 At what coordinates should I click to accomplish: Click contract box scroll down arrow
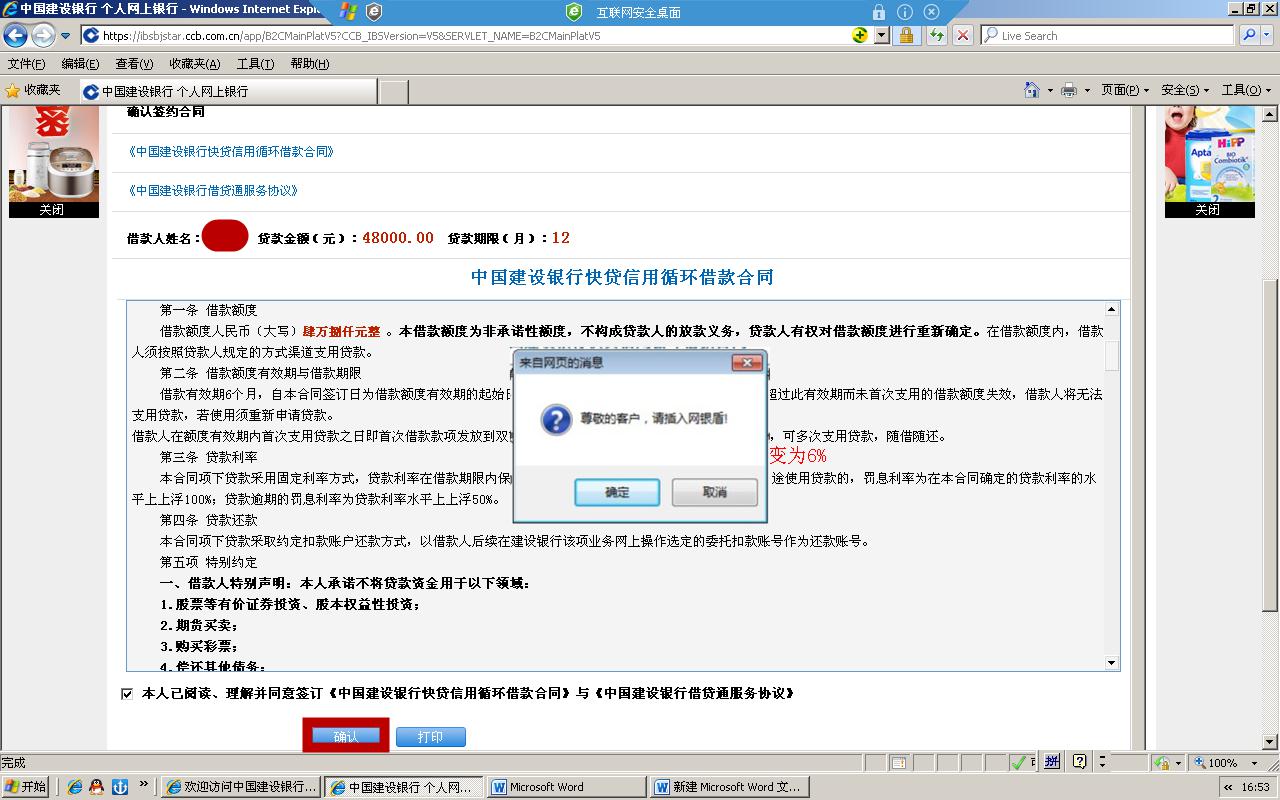pyautogui.click(x=1111, y=662)
